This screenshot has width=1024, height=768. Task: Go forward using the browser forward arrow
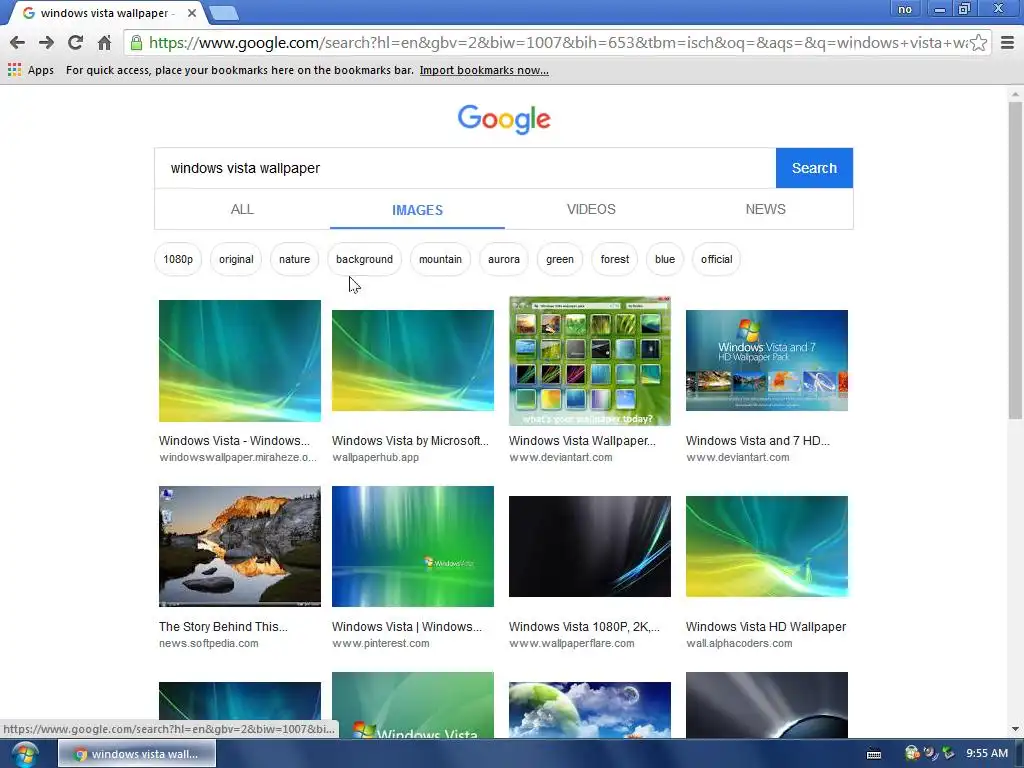click(46, 43)
